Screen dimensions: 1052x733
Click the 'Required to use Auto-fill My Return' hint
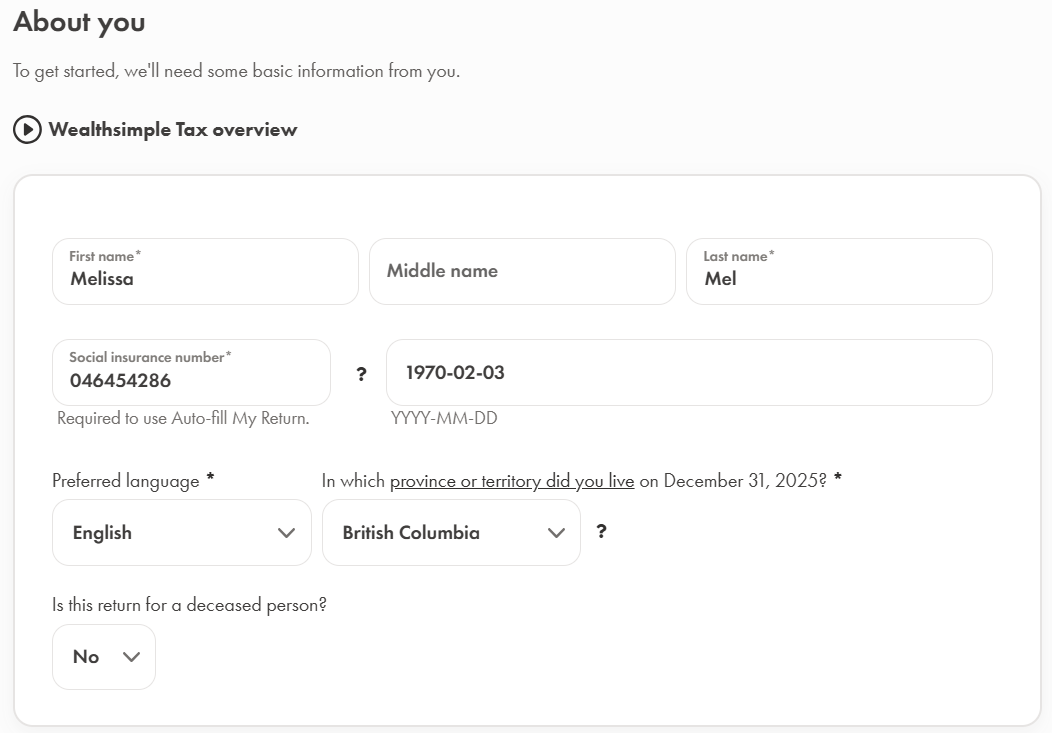coord(183,419)
